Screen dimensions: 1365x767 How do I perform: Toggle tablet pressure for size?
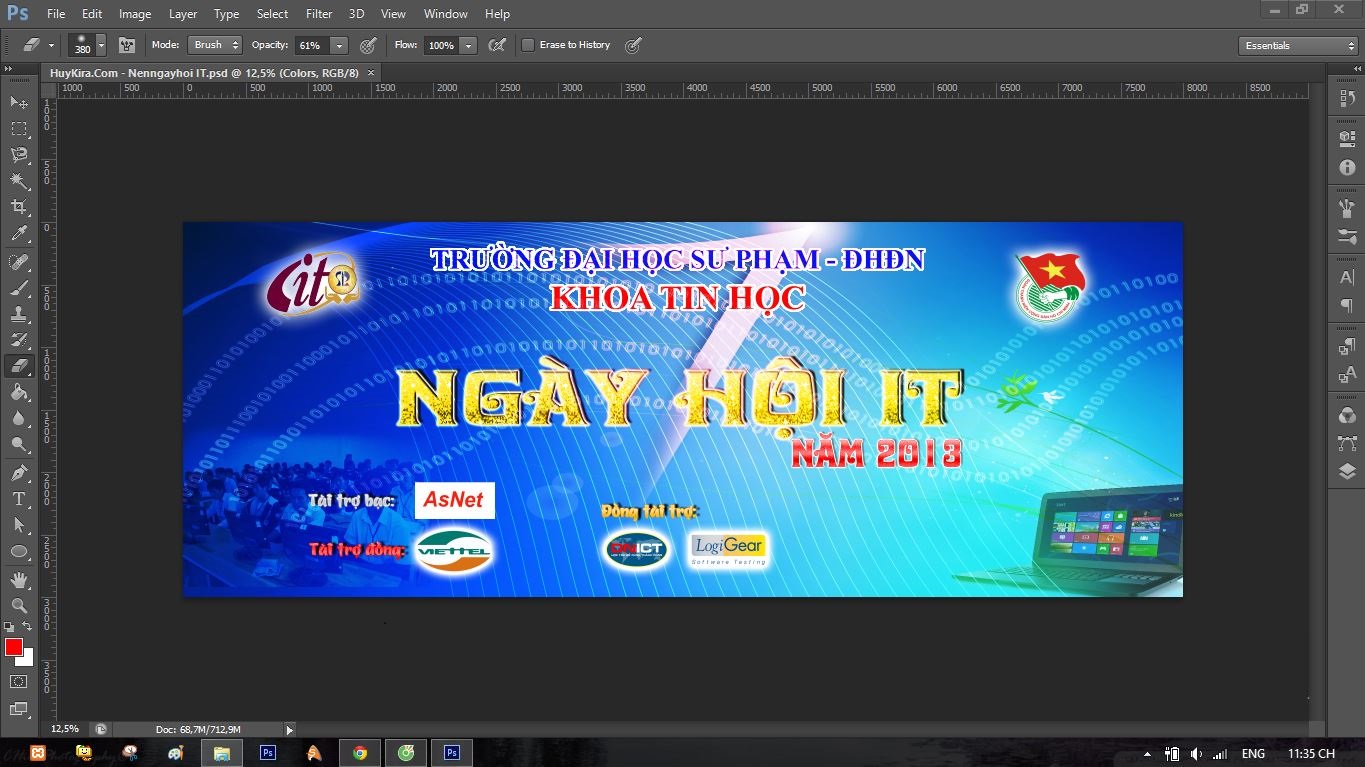pos(632,45)
